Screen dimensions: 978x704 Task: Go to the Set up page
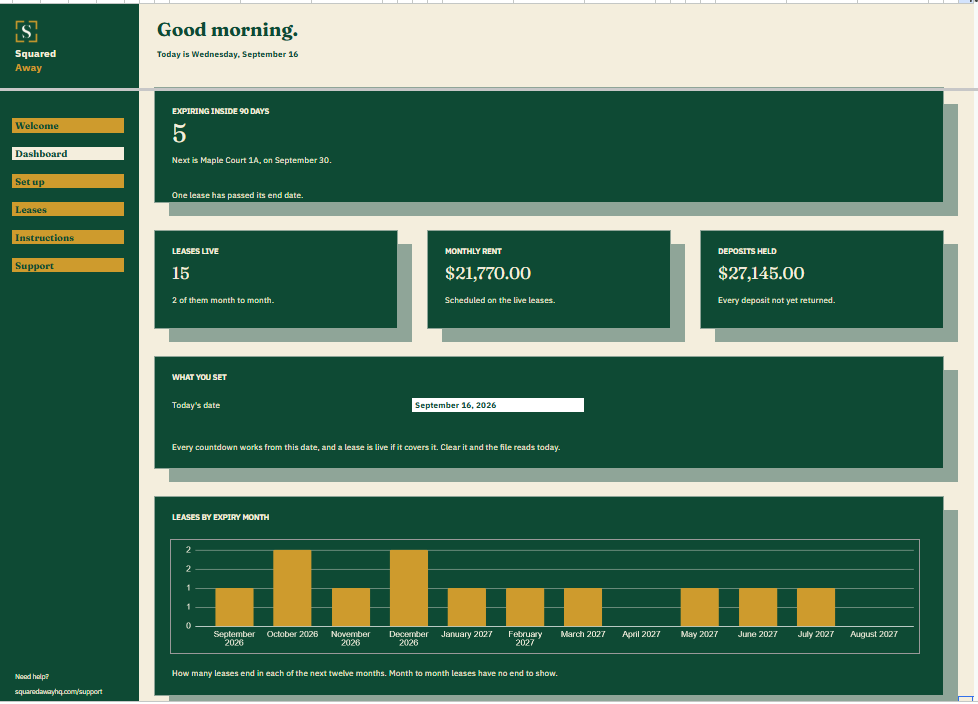point(68,181)
